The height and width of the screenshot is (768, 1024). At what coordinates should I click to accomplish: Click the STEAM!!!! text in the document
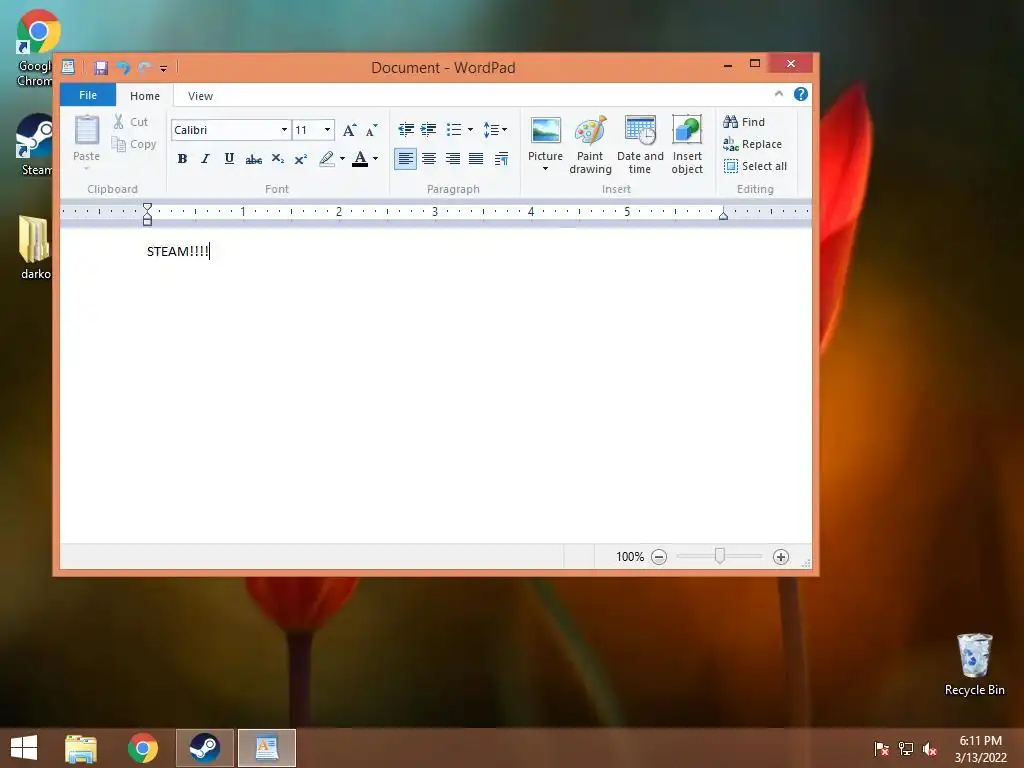coord(178,251)
